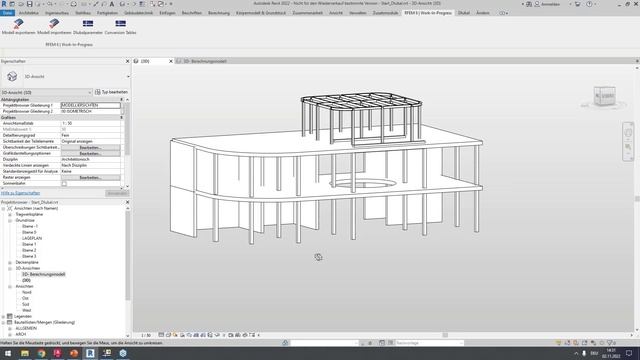Open the Autodesk app store cart icon
640x360 pixels.
click(x=578, y=4)
